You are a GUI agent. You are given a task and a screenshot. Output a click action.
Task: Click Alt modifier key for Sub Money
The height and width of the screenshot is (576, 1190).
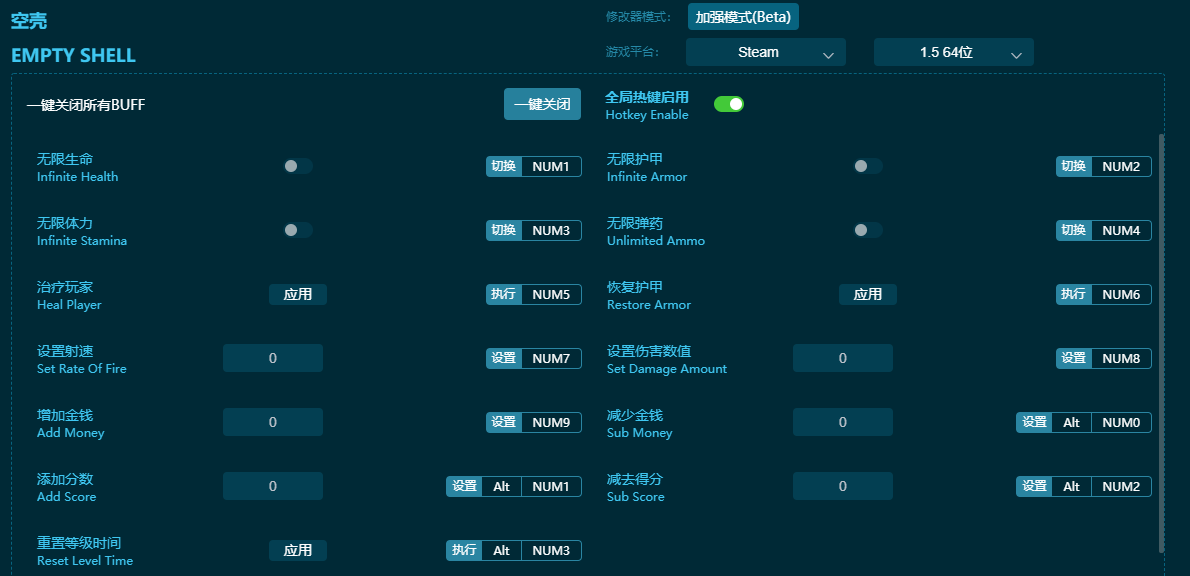click(x=1072, y=422)
